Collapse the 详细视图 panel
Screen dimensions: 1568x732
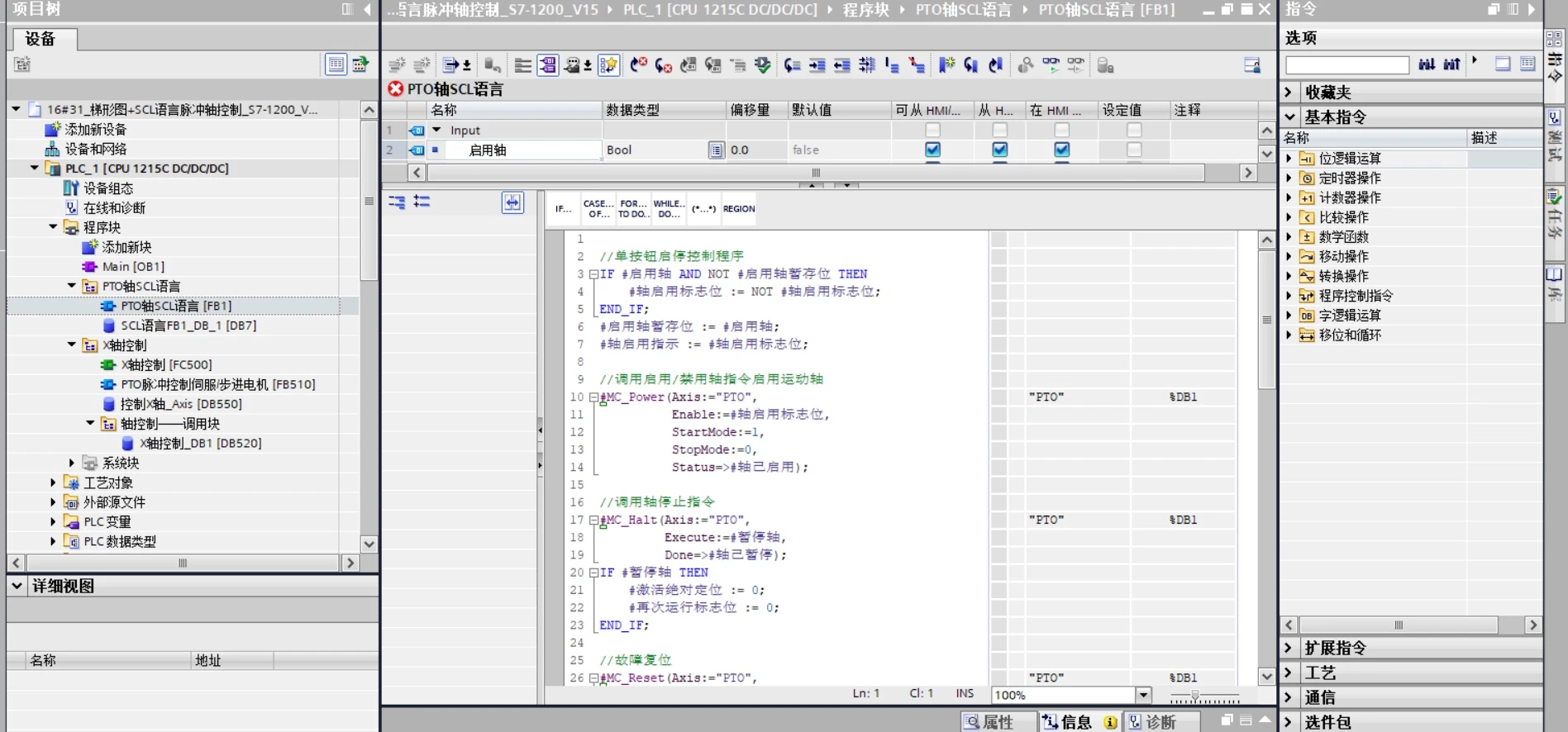(17, 586)
